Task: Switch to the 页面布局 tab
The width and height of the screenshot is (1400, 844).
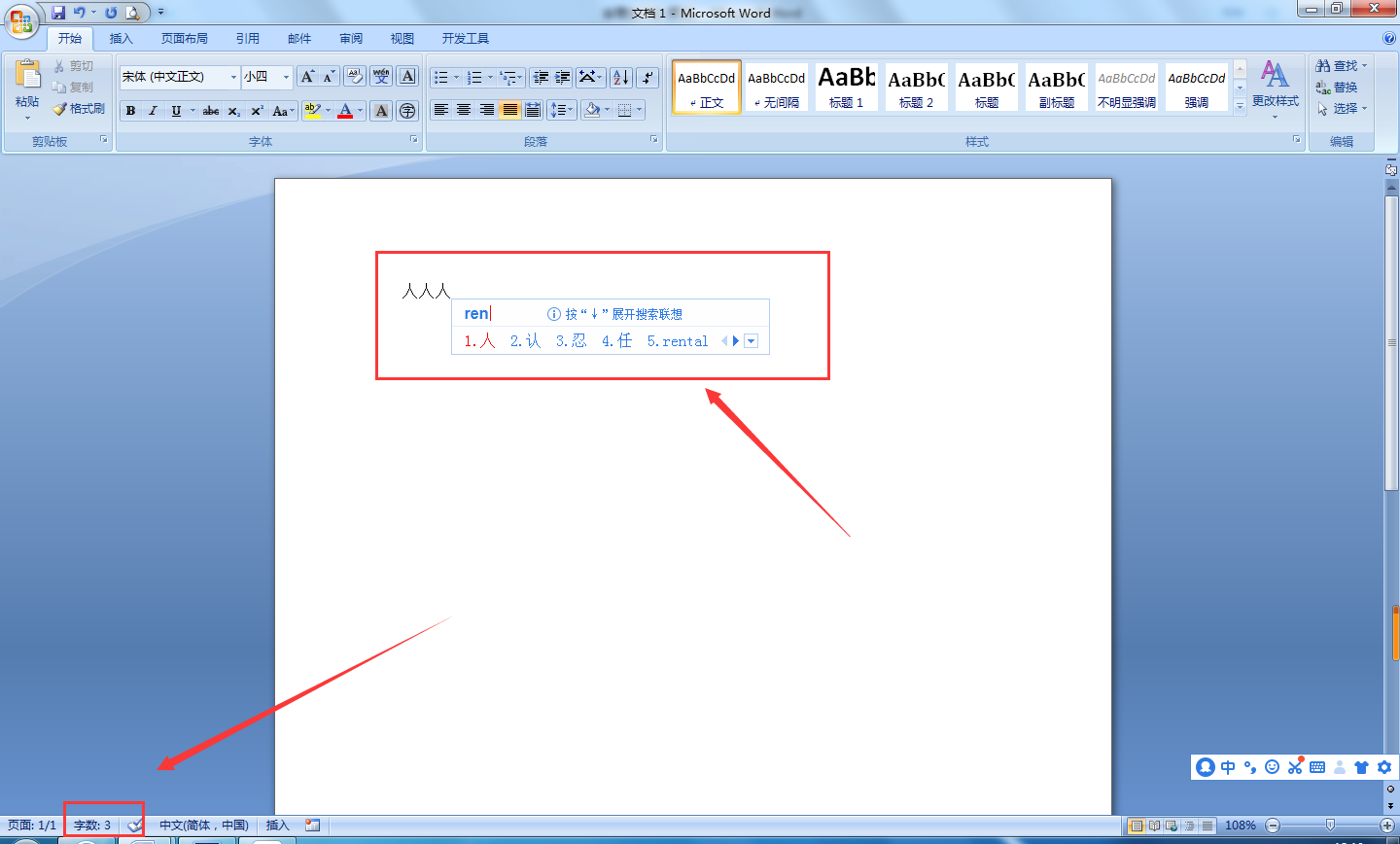Action: tap(185, 39)
